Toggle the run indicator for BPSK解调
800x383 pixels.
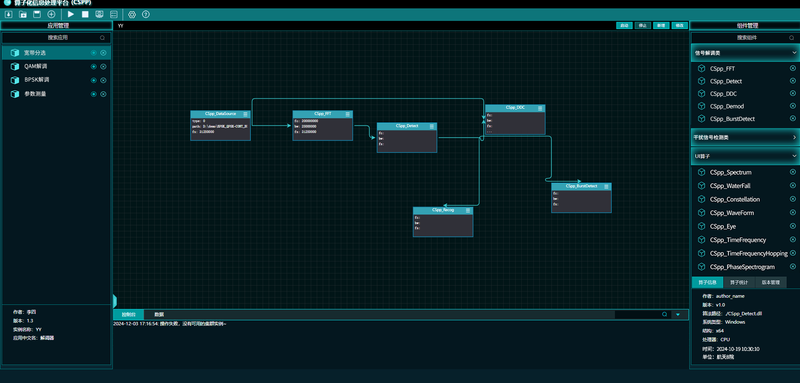click(93, 80)
